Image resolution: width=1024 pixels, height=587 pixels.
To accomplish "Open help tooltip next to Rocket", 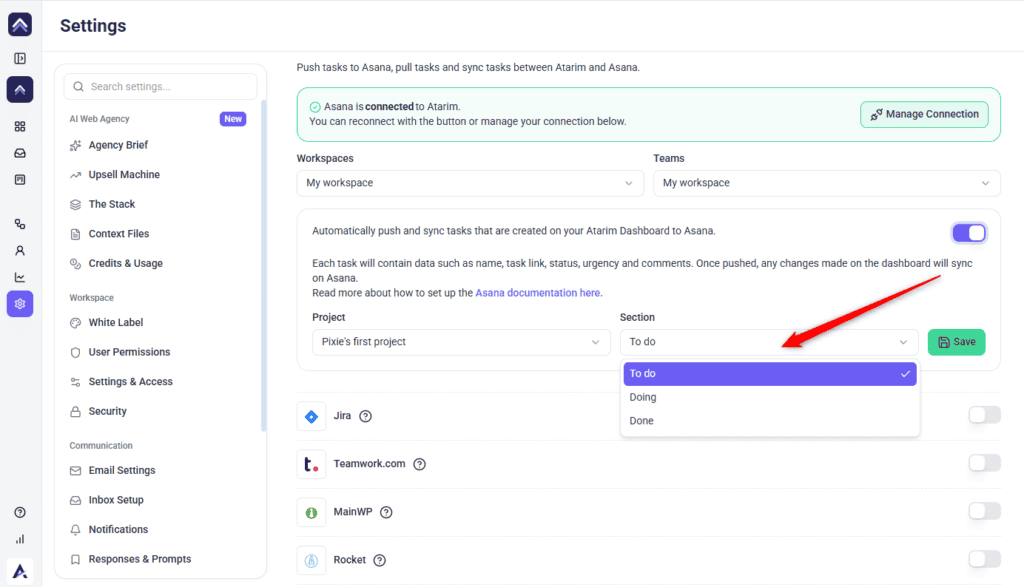I will coord(379,560).
